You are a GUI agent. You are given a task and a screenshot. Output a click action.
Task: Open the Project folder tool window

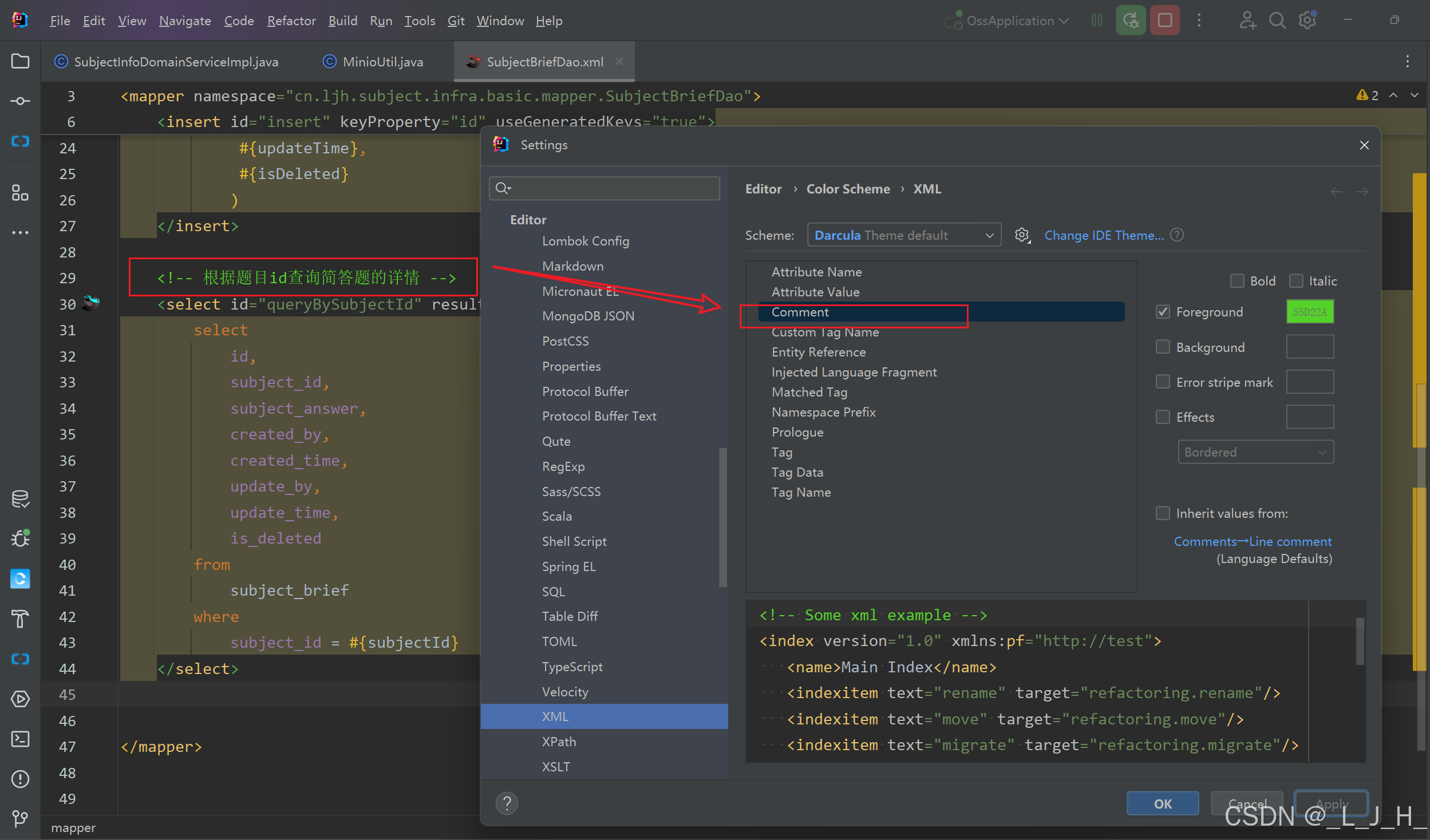coord(20,61)
